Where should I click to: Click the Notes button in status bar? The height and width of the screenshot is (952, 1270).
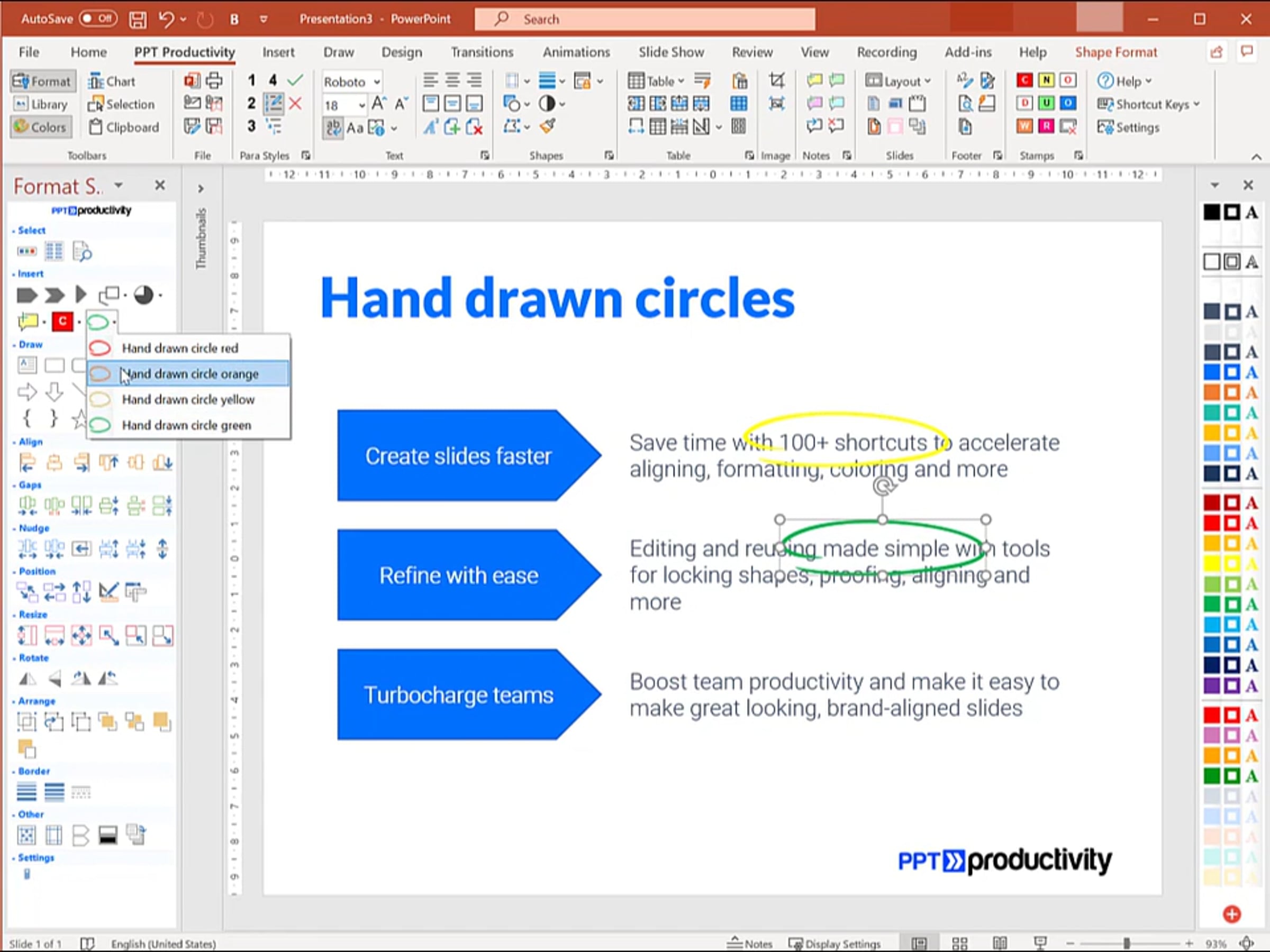point(750,944)
